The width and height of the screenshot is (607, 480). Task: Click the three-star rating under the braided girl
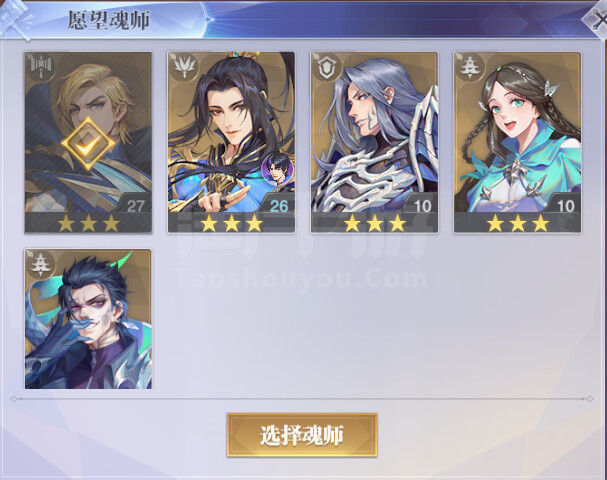tap(518, 223)
